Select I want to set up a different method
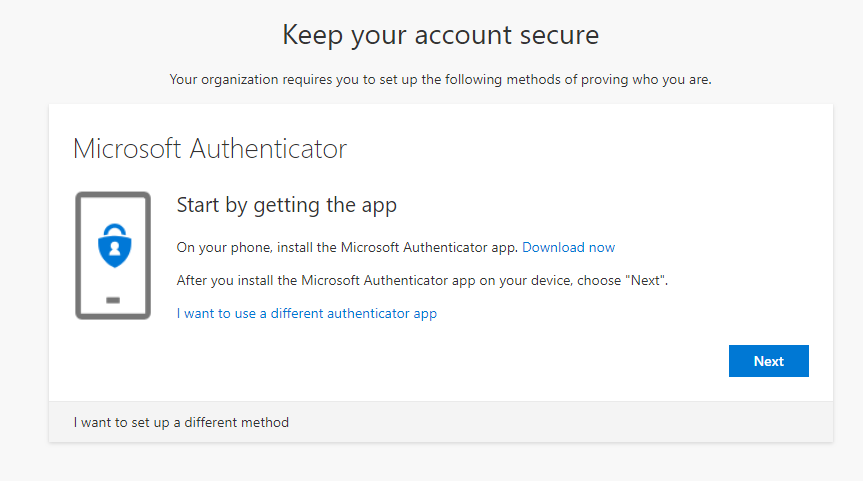Image resolution: width=863 pixels, height=481 pixels. (181, 423)
